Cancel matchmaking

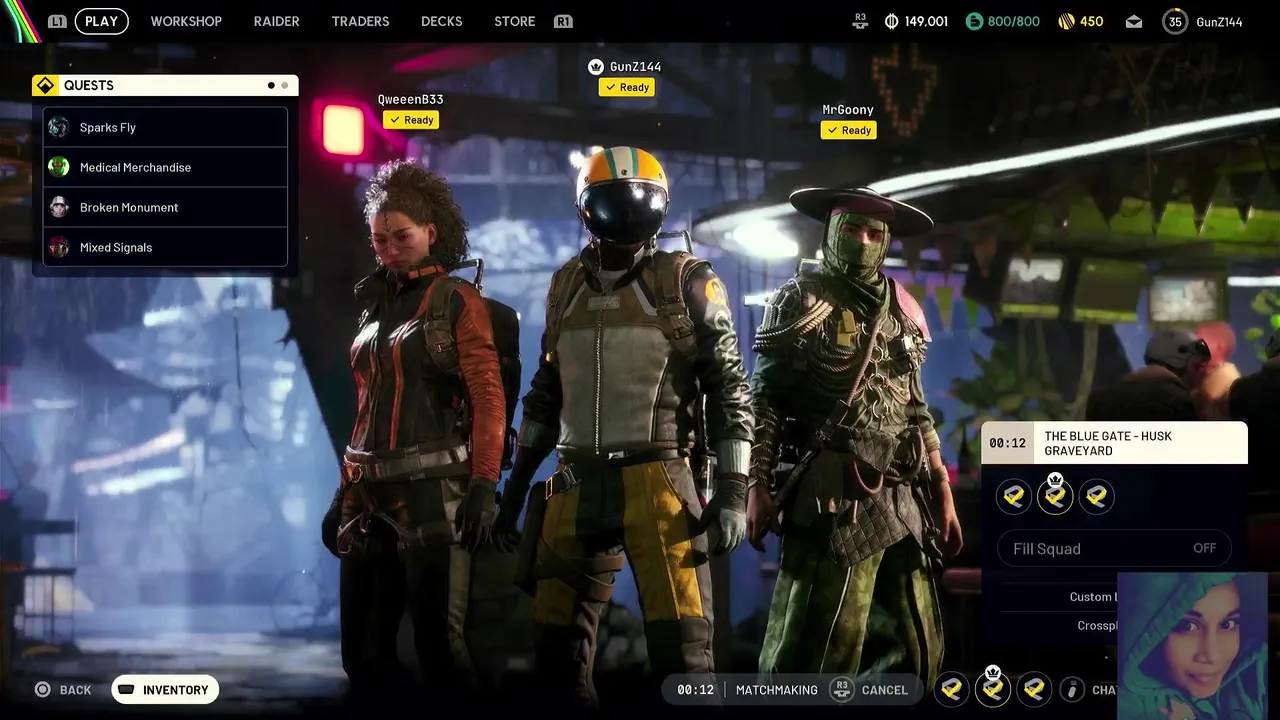(x=885, y=690)
